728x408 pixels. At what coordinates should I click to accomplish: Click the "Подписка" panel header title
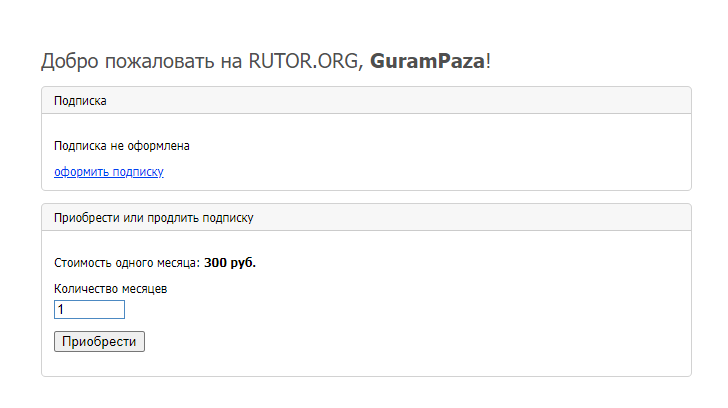pos(80,101)
